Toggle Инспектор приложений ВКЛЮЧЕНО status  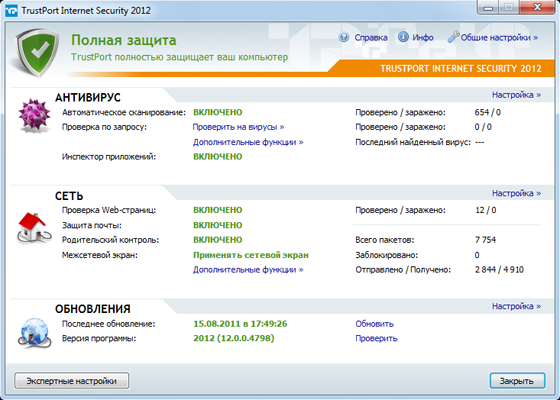[218, 157]
